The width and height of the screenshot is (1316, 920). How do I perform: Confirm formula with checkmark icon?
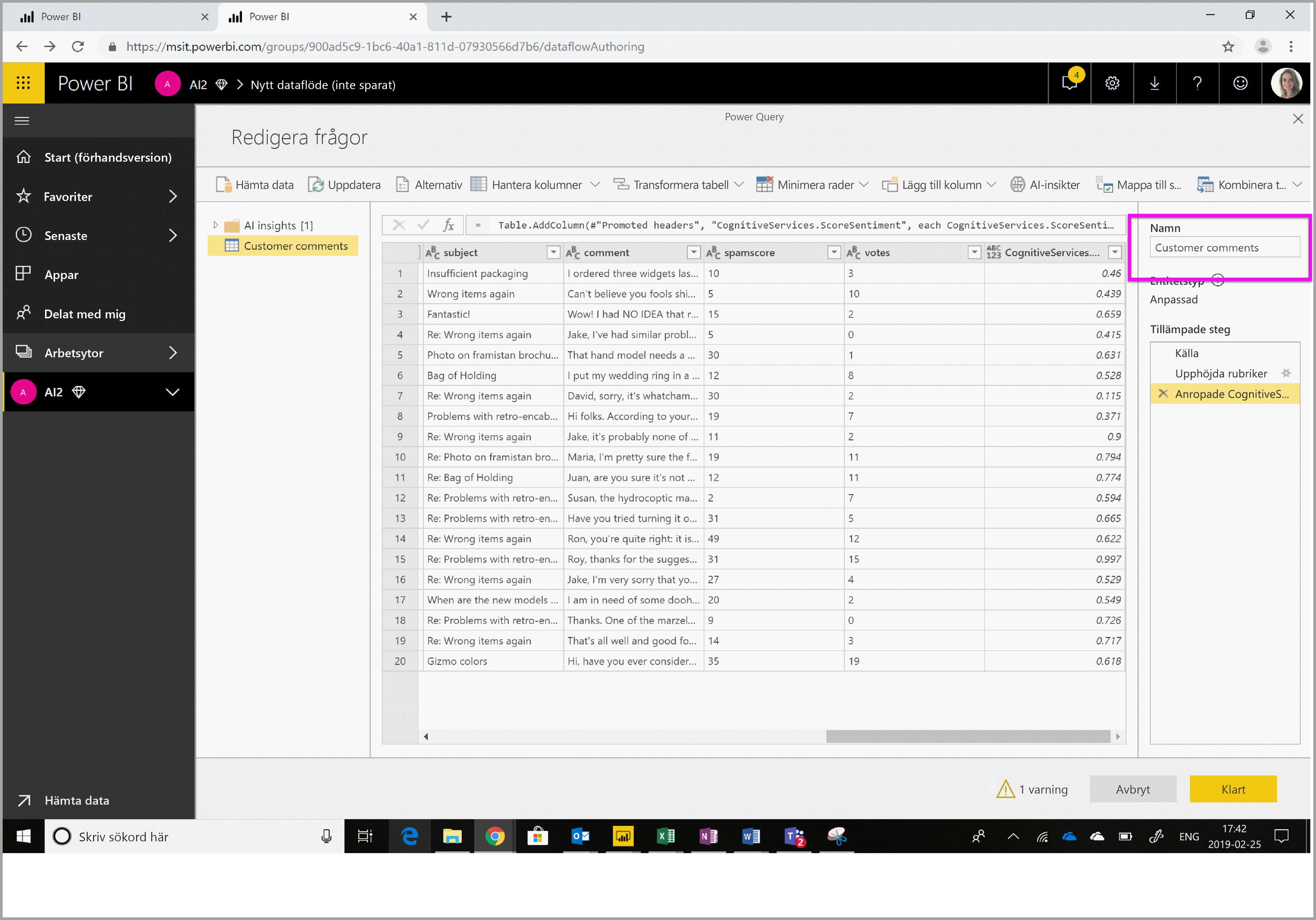(423, 225)
